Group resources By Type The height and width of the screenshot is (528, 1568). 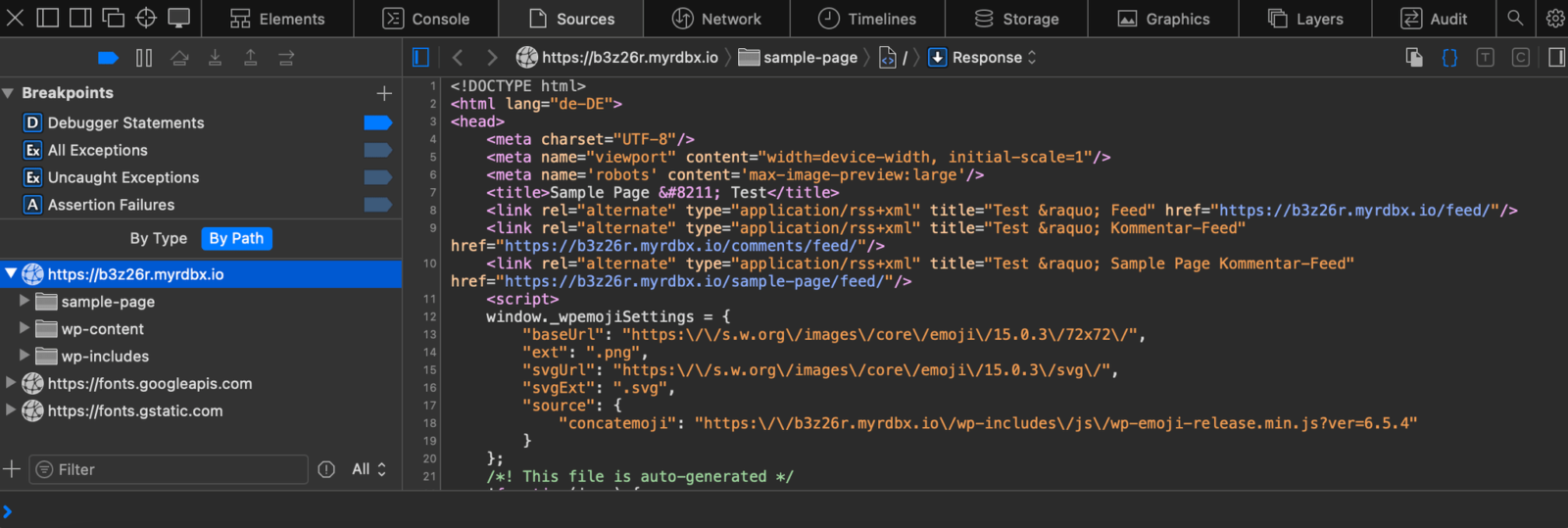[158, 238]
